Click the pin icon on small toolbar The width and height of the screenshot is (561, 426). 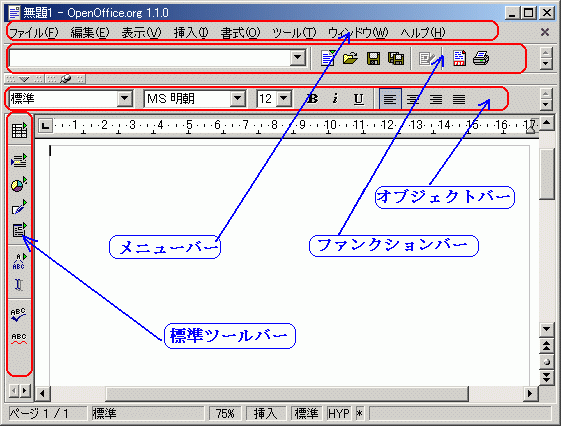pos(65,79)
